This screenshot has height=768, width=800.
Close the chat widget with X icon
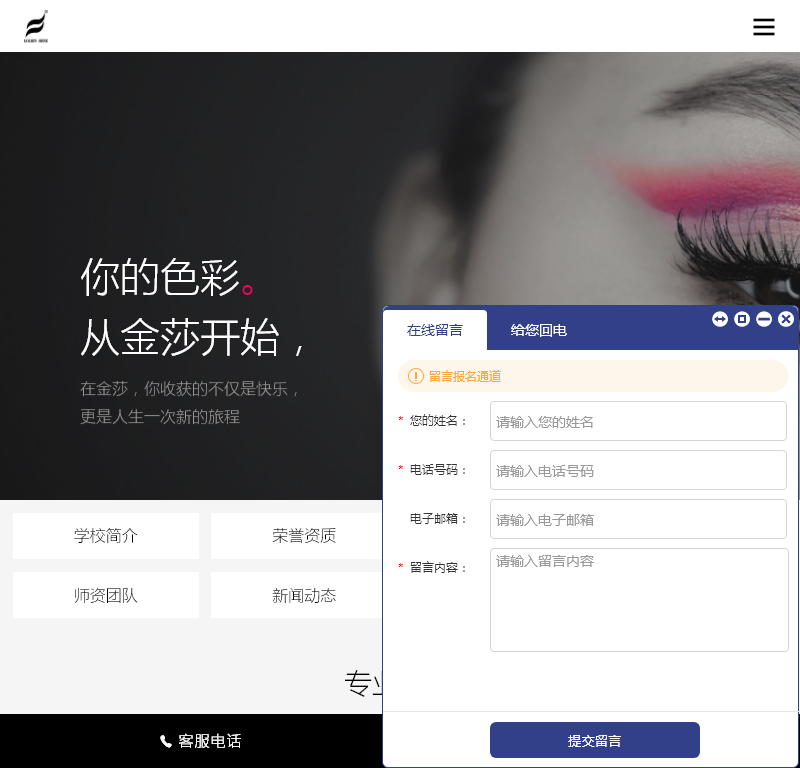click(x=786, y=319)
